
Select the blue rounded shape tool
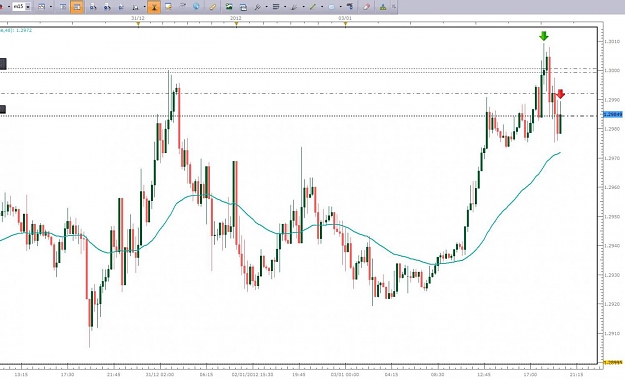(331, 7)
